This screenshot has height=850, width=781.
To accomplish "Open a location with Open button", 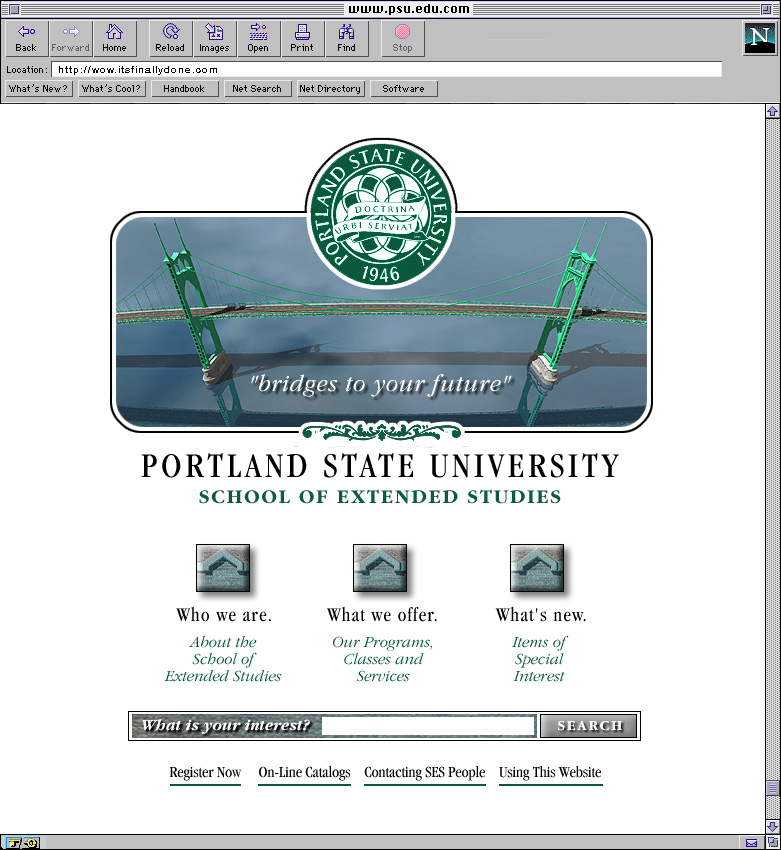I will tap(258, 38).
